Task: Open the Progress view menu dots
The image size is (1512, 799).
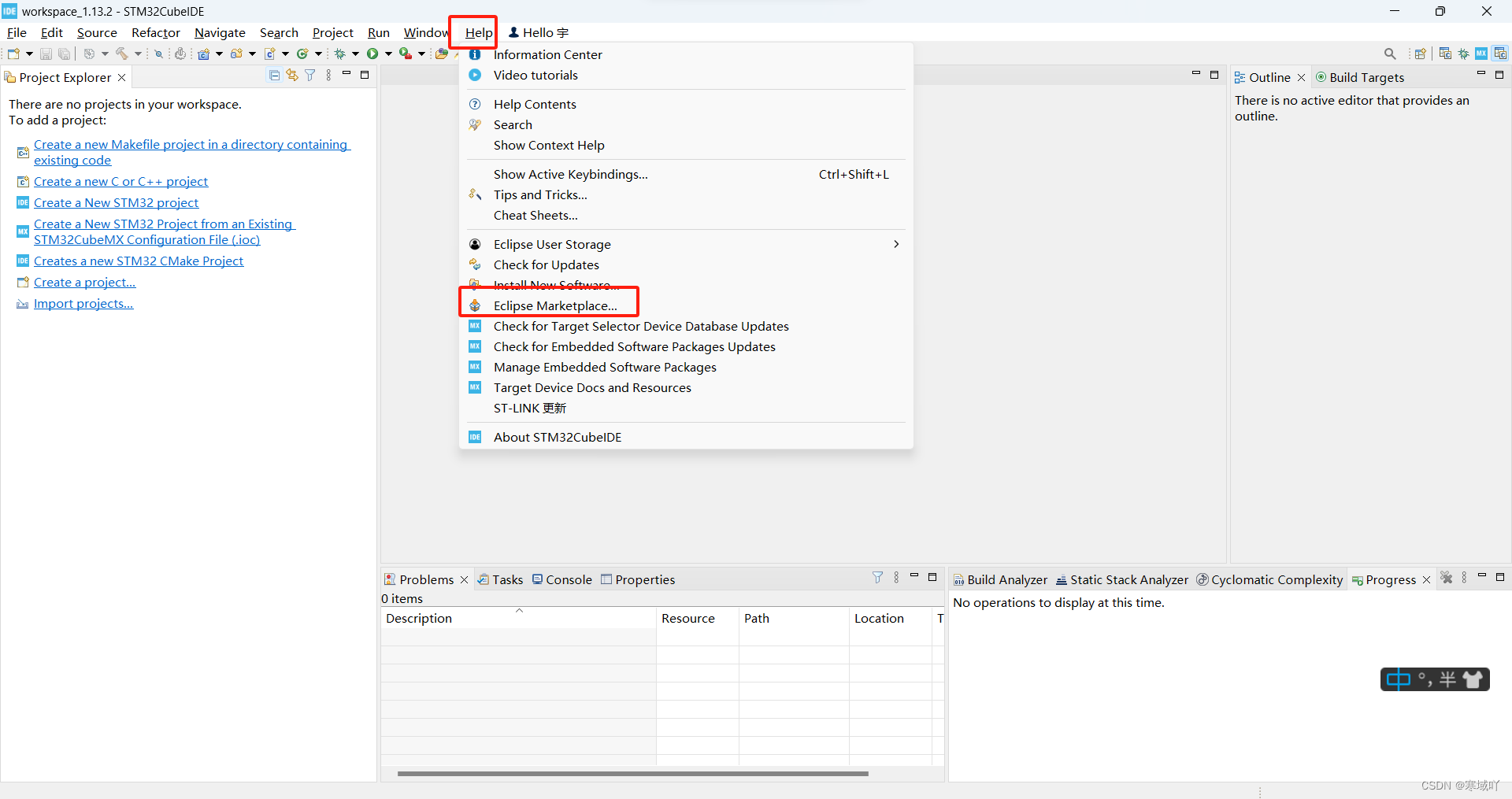Action: [x=1464, y=578]
